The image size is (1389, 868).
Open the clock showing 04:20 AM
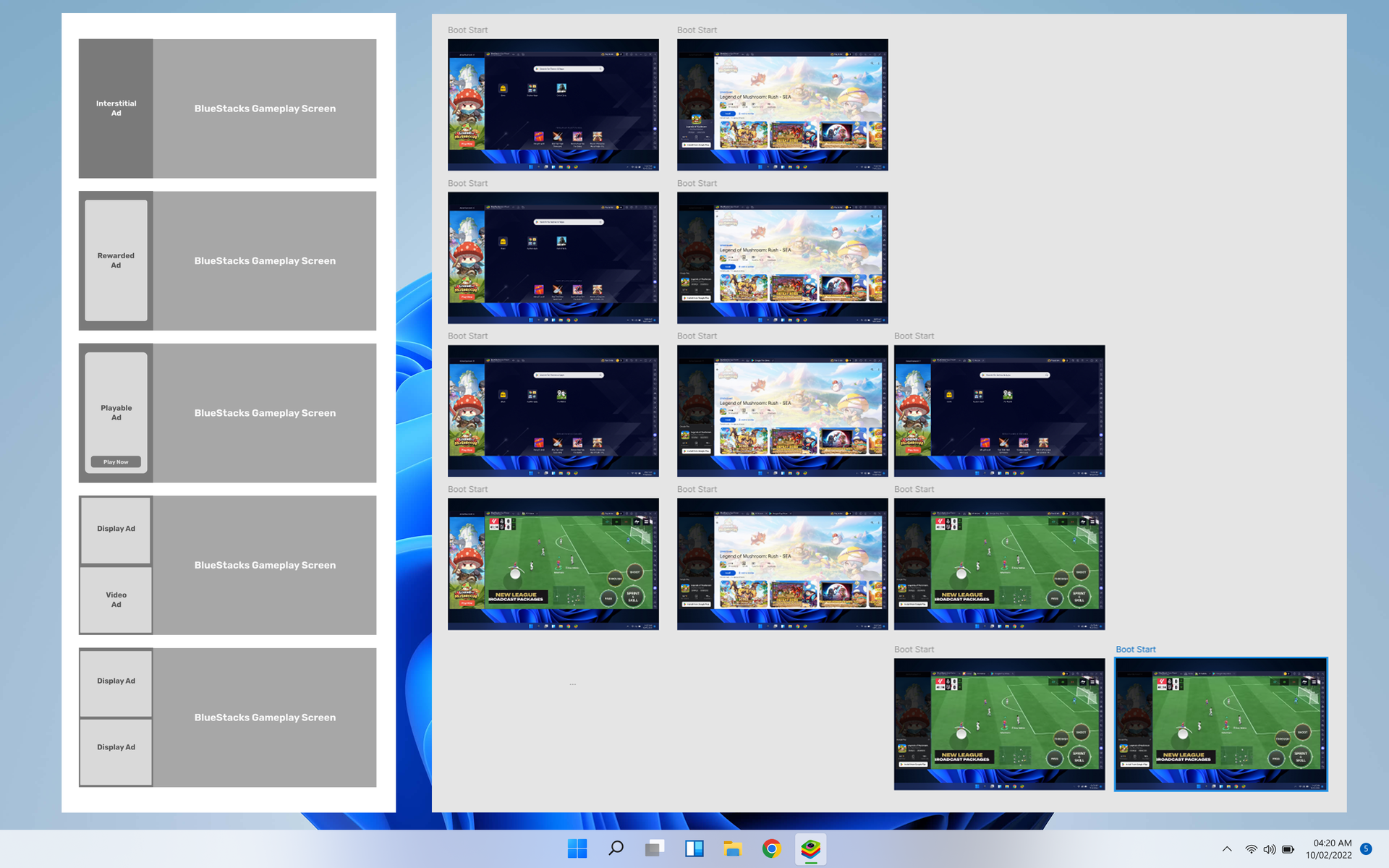click(1329, 848)
